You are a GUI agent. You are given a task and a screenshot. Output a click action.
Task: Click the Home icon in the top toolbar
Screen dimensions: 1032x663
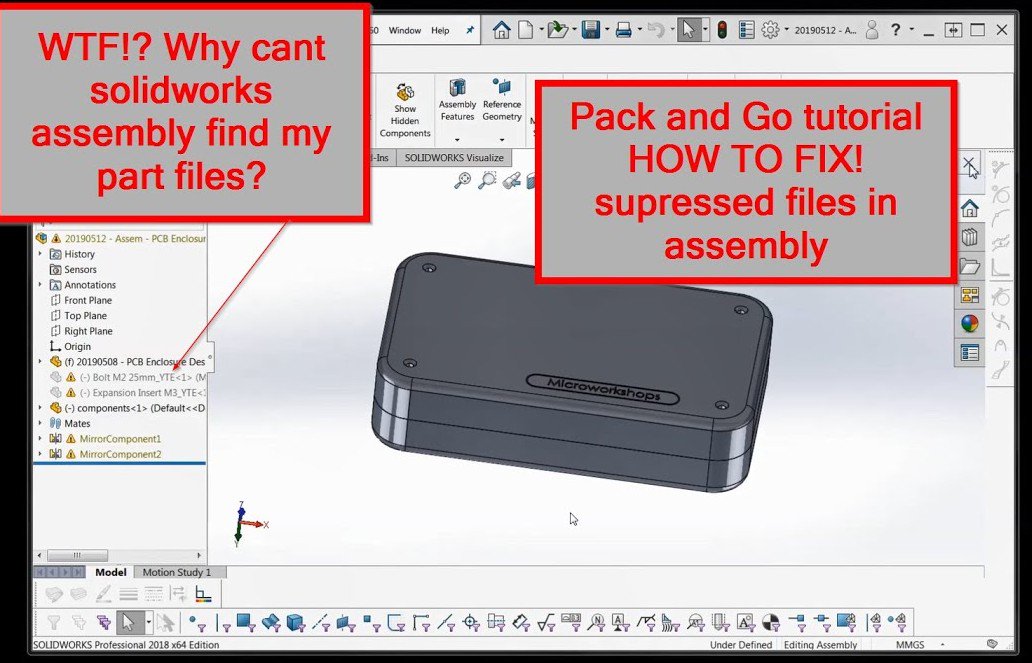point(502,30)
